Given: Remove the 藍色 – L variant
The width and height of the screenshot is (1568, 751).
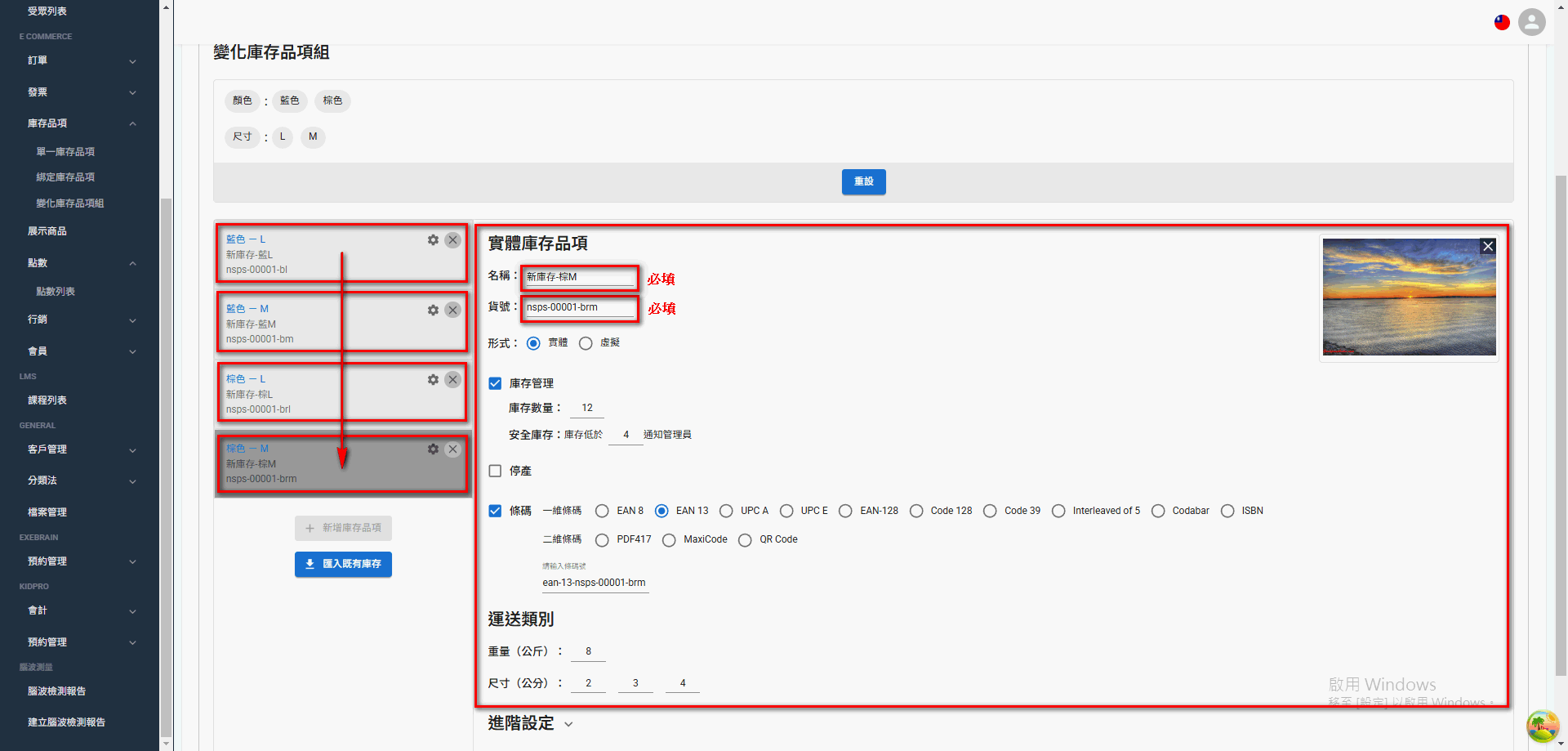Looking at the screenshot, I should click(452, 240).
